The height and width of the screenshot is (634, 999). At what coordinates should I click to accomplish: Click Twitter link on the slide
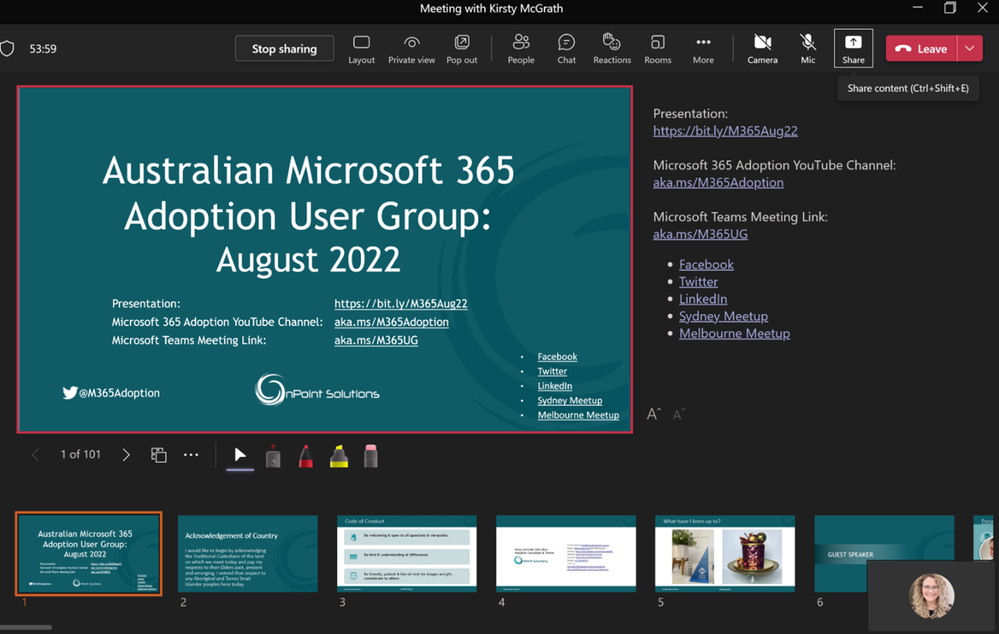(x=552, y=371)
